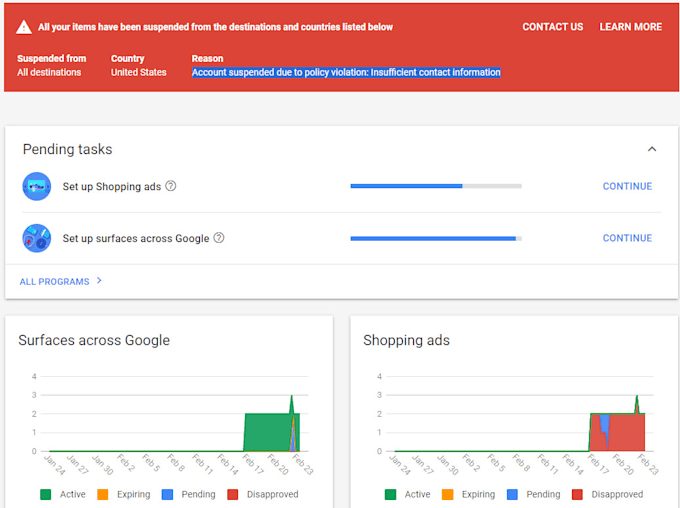Click the Set up surfaces across Google round icon
Image resolution: width=680 pixels, height=508 pixels.
coord(36,238)
